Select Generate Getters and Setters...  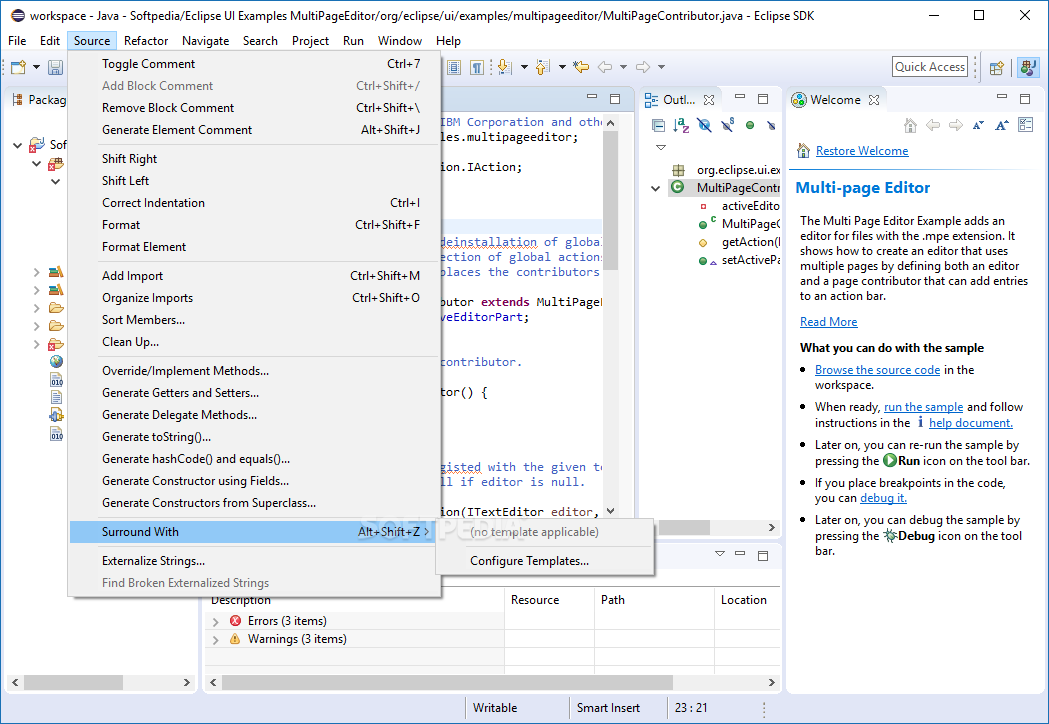[254, 393]
